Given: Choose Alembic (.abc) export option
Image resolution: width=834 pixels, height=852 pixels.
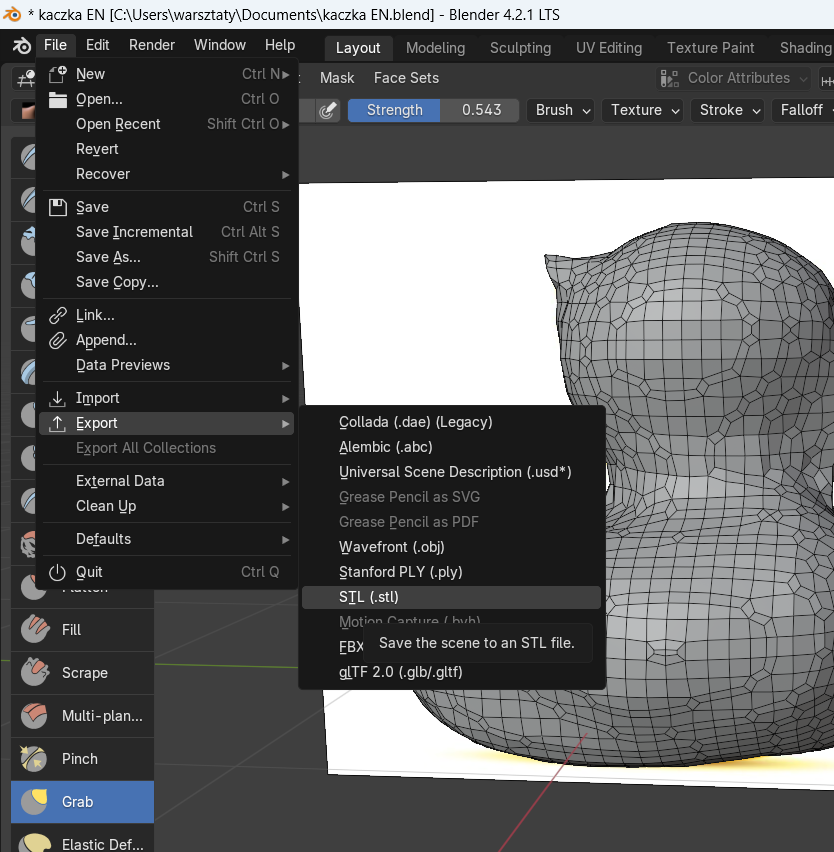Looking at the screenshot, I should 452,447.
